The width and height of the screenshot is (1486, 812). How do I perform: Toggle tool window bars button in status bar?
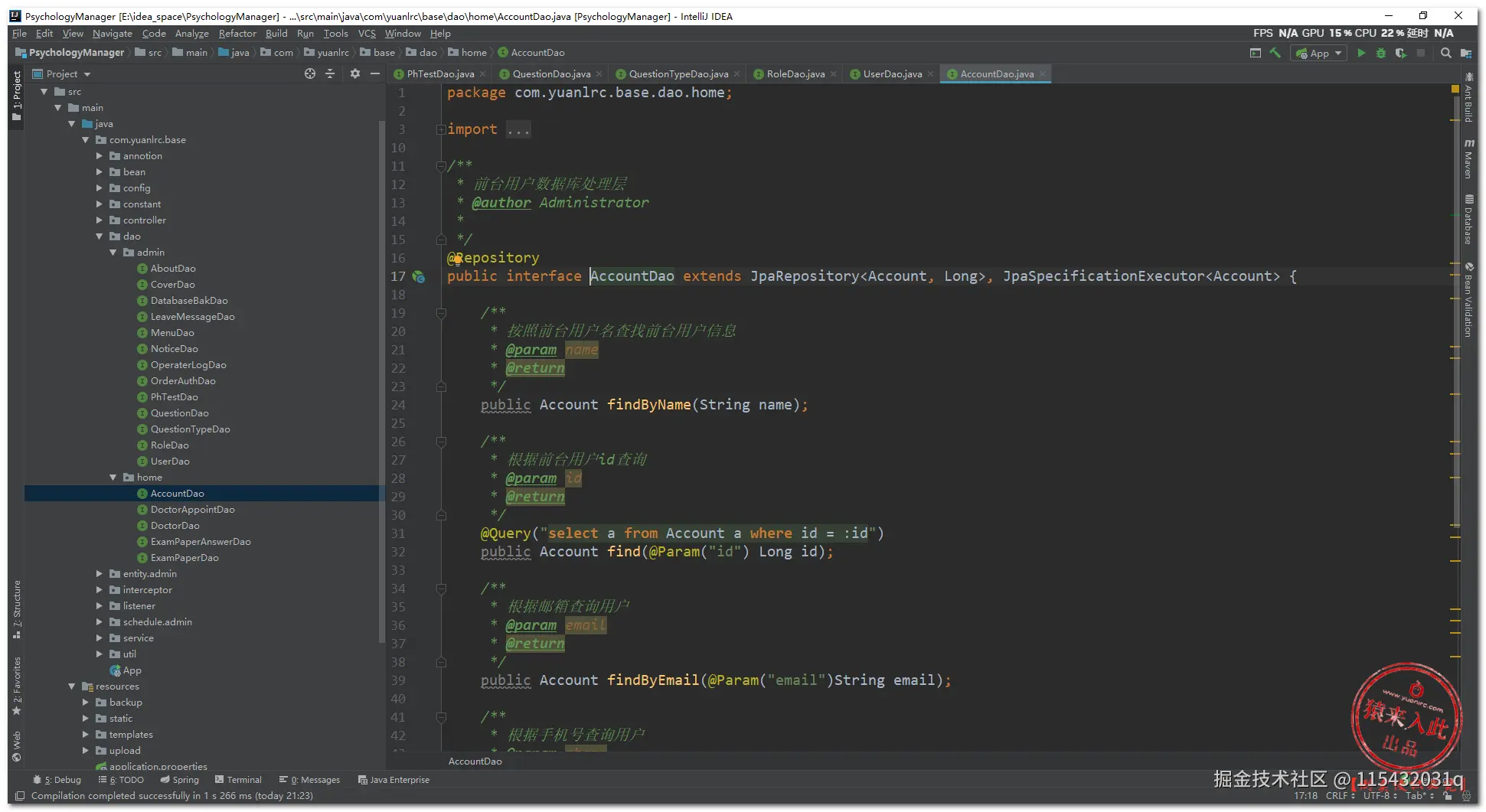20,796
